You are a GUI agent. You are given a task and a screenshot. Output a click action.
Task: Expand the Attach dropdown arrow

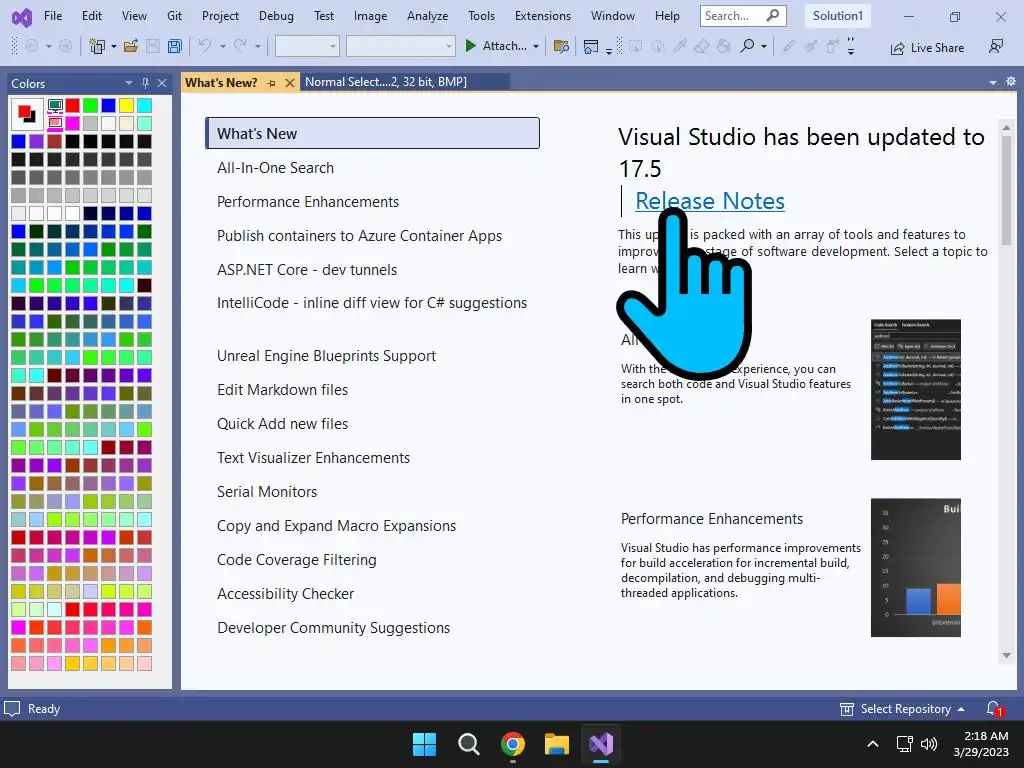tap(536, 46)
